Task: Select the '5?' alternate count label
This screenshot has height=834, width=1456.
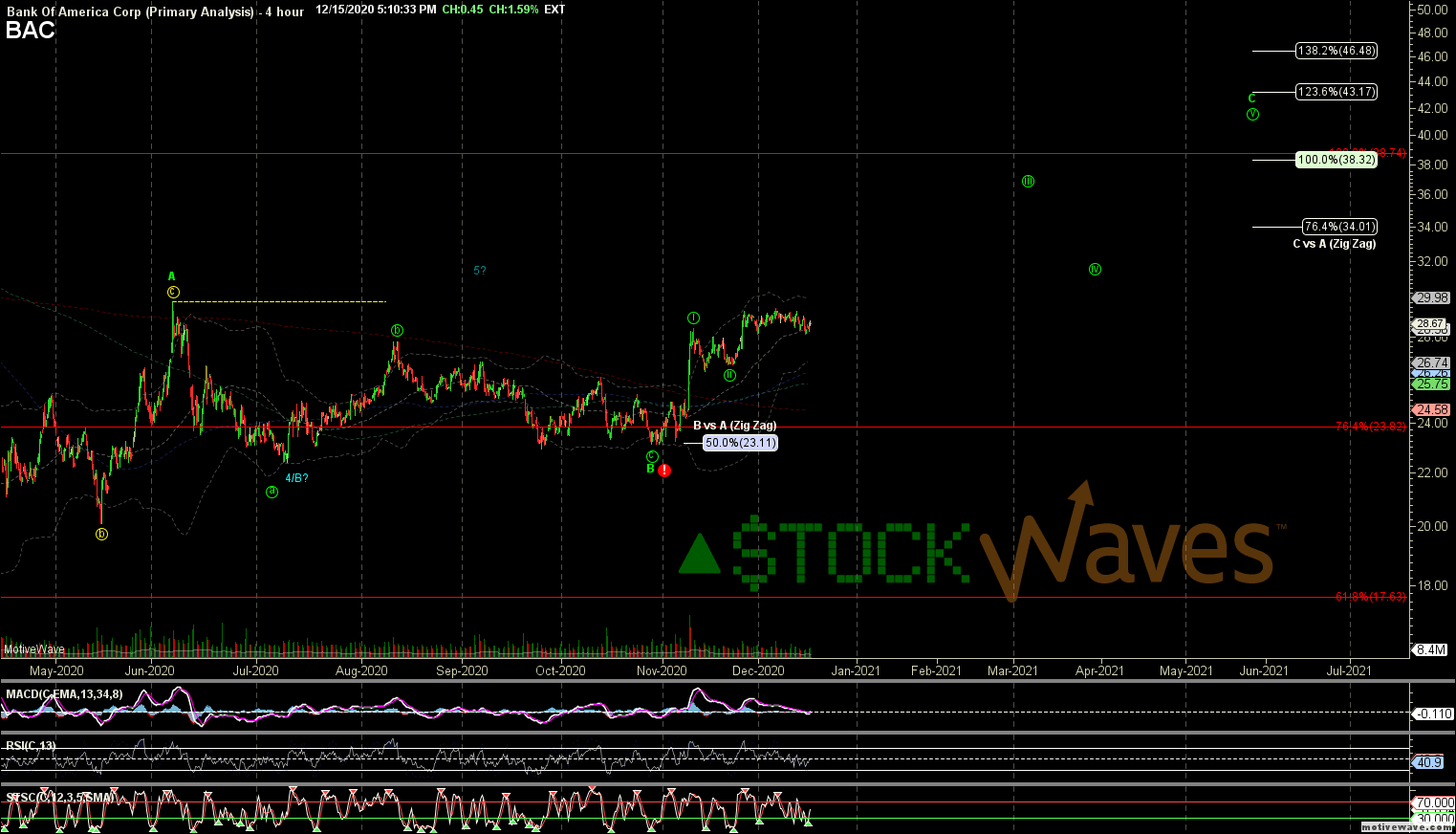Action: click(x=480, y=271)
